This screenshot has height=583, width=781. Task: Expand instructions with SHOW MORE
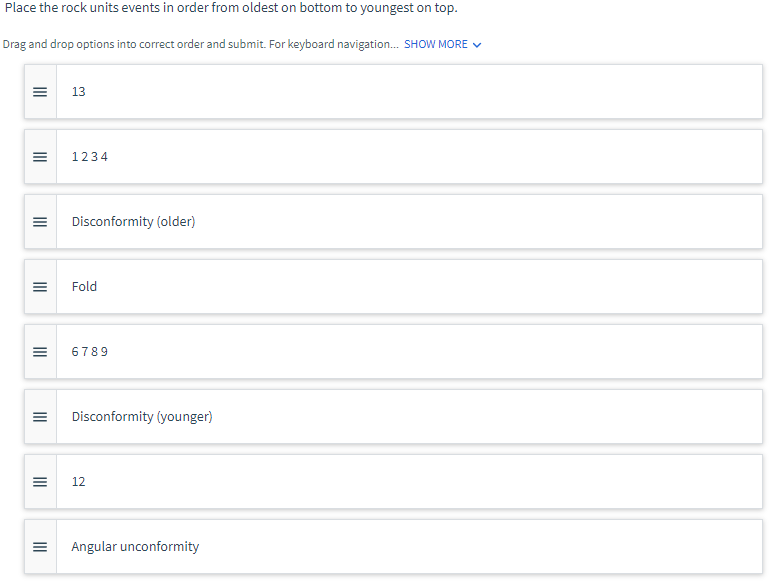(x=435, y=45)
